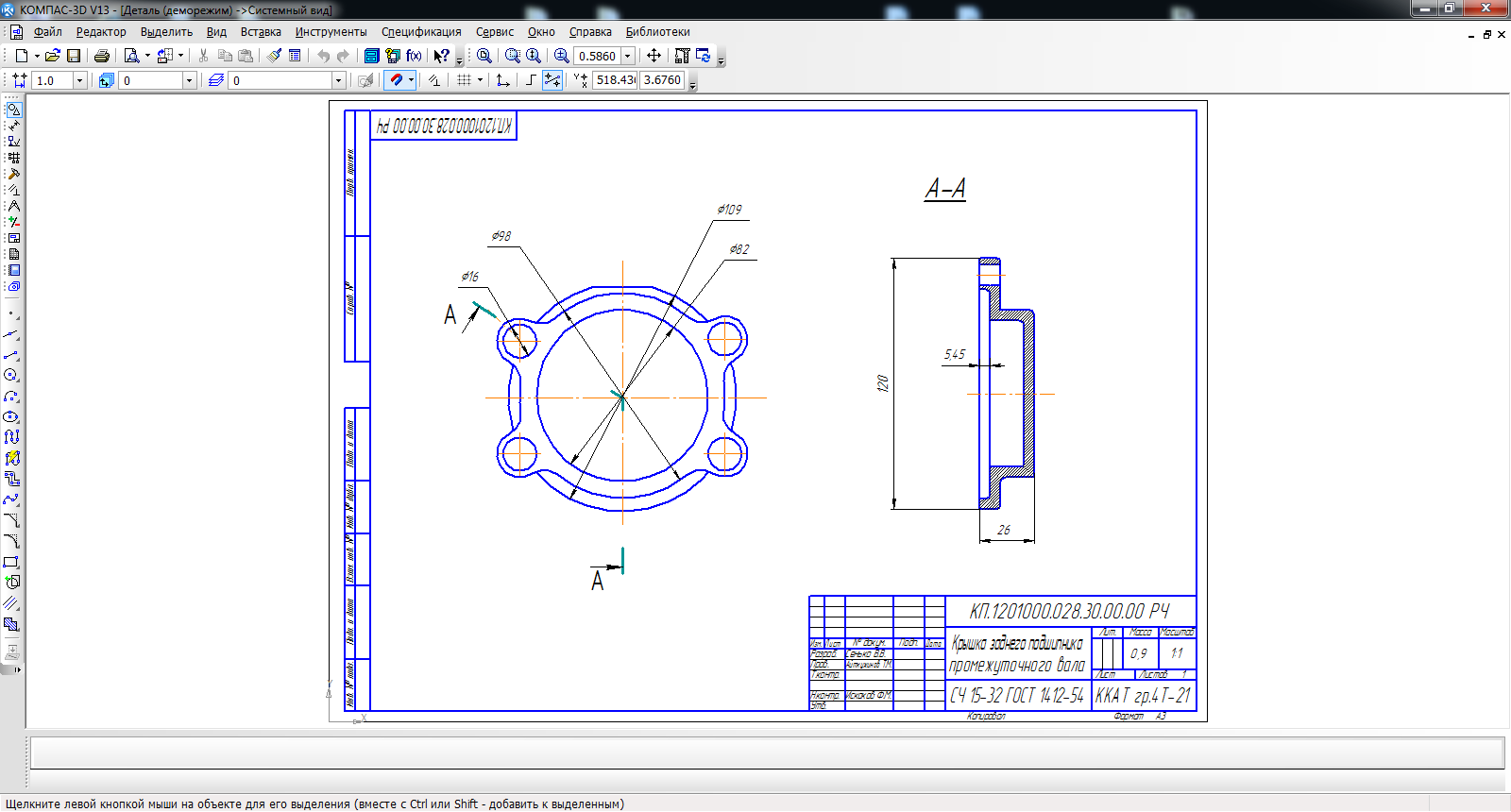
Task: Open the Справка menu
Action: click(x=590, y=32)
